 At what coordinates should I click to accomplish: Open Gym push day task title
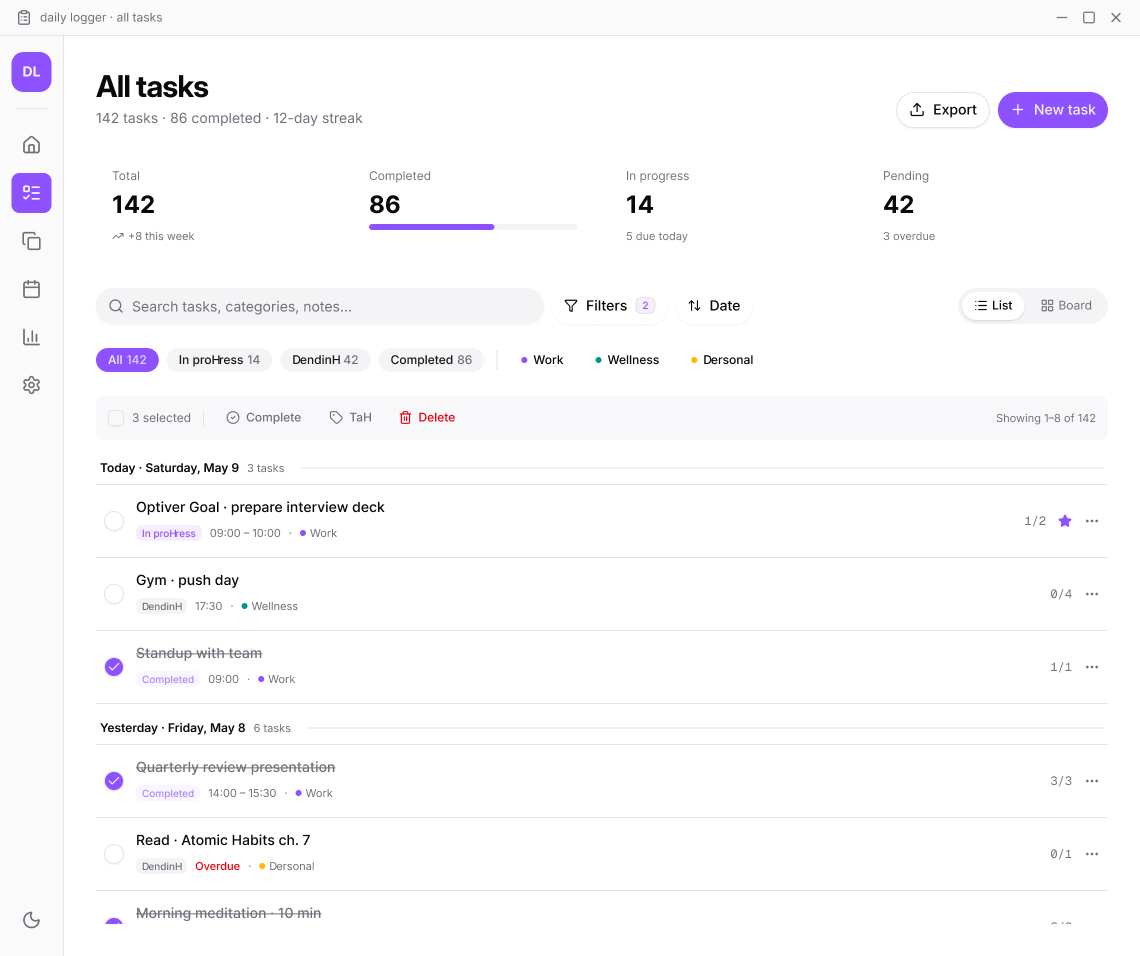(188, 580)
